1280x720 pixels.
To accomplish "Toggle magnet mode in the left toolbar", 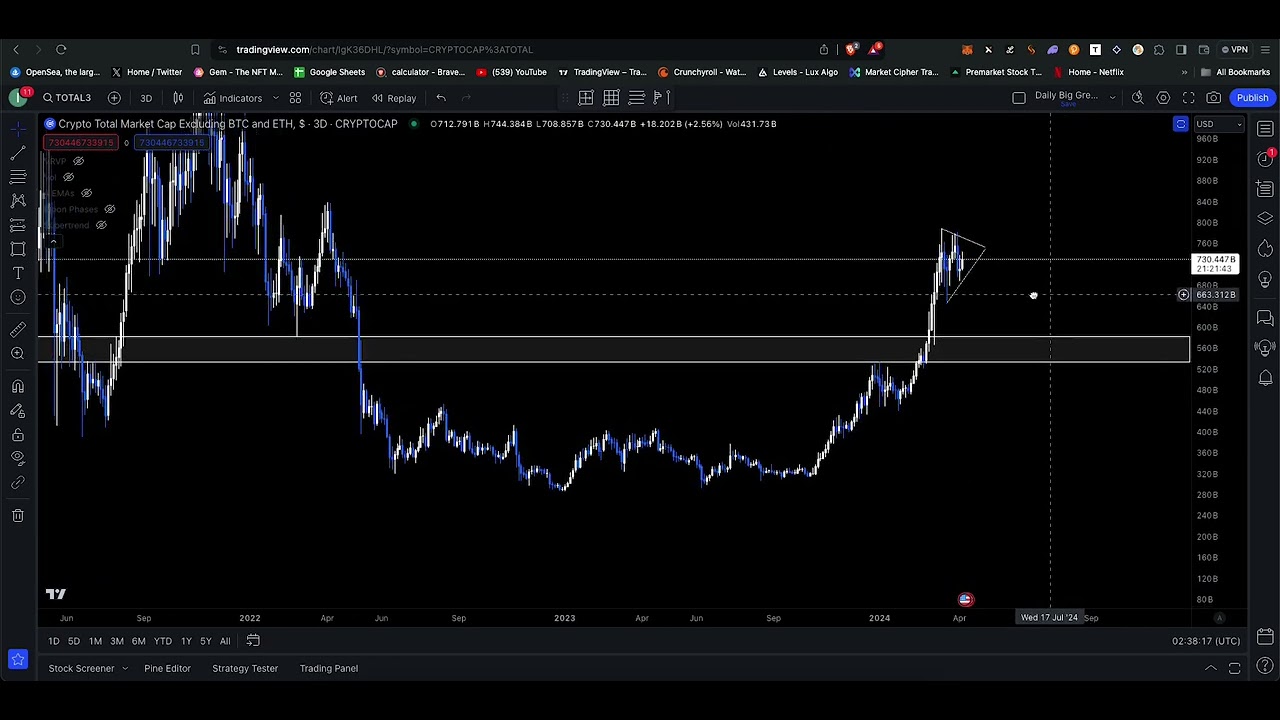I will [x=18, y=386].
